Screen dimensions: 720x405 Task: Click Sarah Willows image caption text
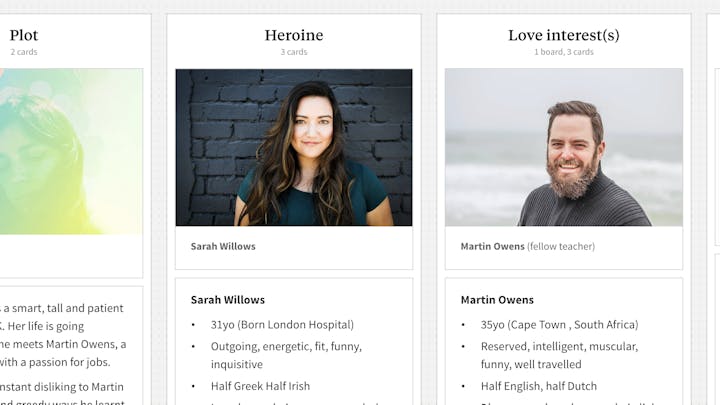pyautogui.click(x=223, y=247)
